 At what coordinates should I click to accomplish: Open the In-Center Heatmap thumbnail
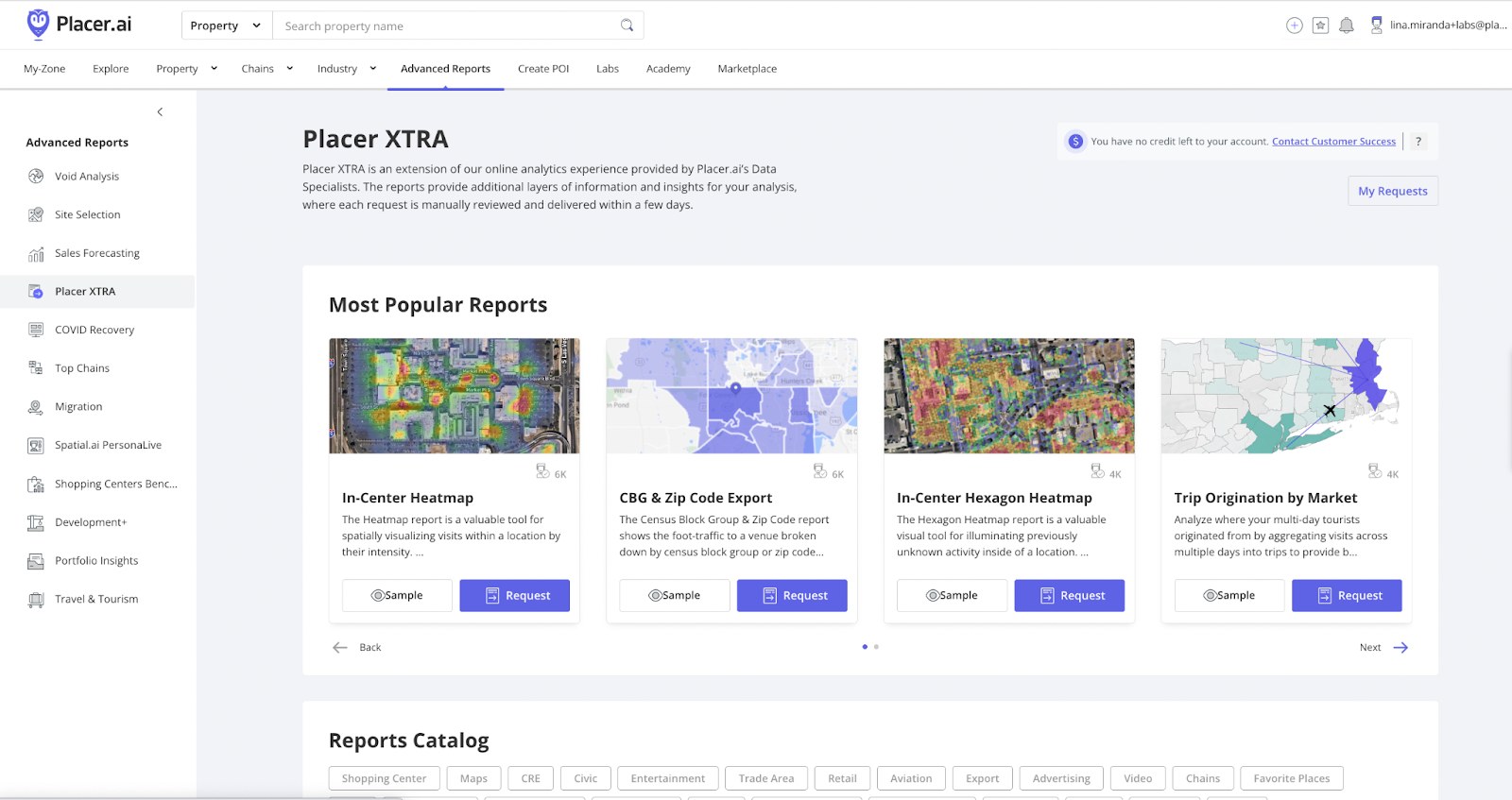(x=455, y=396)
